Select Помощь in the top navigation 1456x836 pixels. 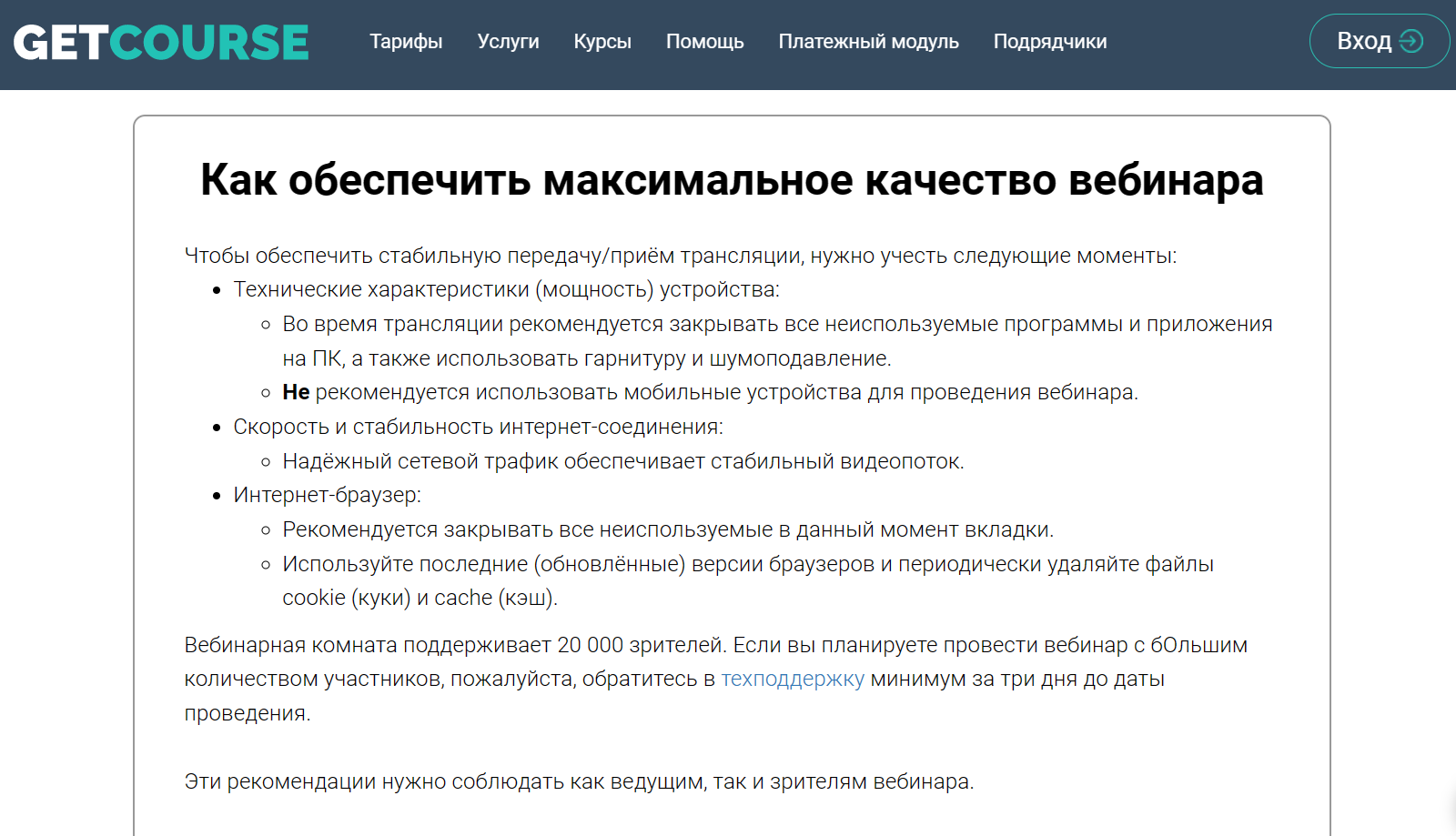[x=704, y=42]
